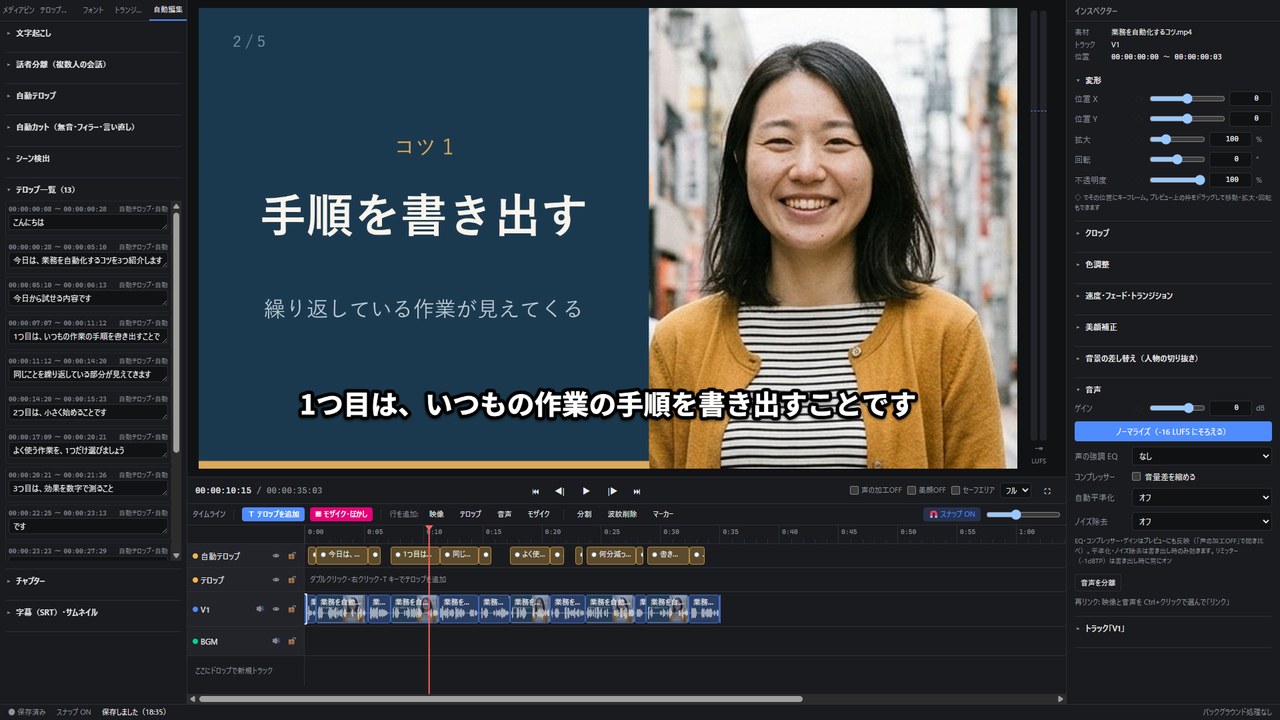Mute the V1 track with its speaker icon

(x=260, y=609)
